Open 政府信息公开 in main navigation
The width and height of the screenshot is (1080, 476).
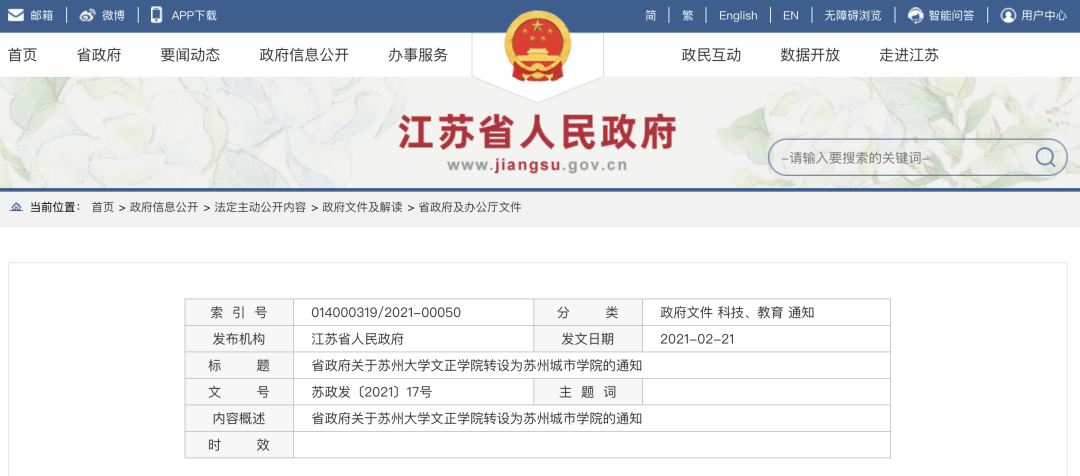pyautogui.click(x=304, y=55)
